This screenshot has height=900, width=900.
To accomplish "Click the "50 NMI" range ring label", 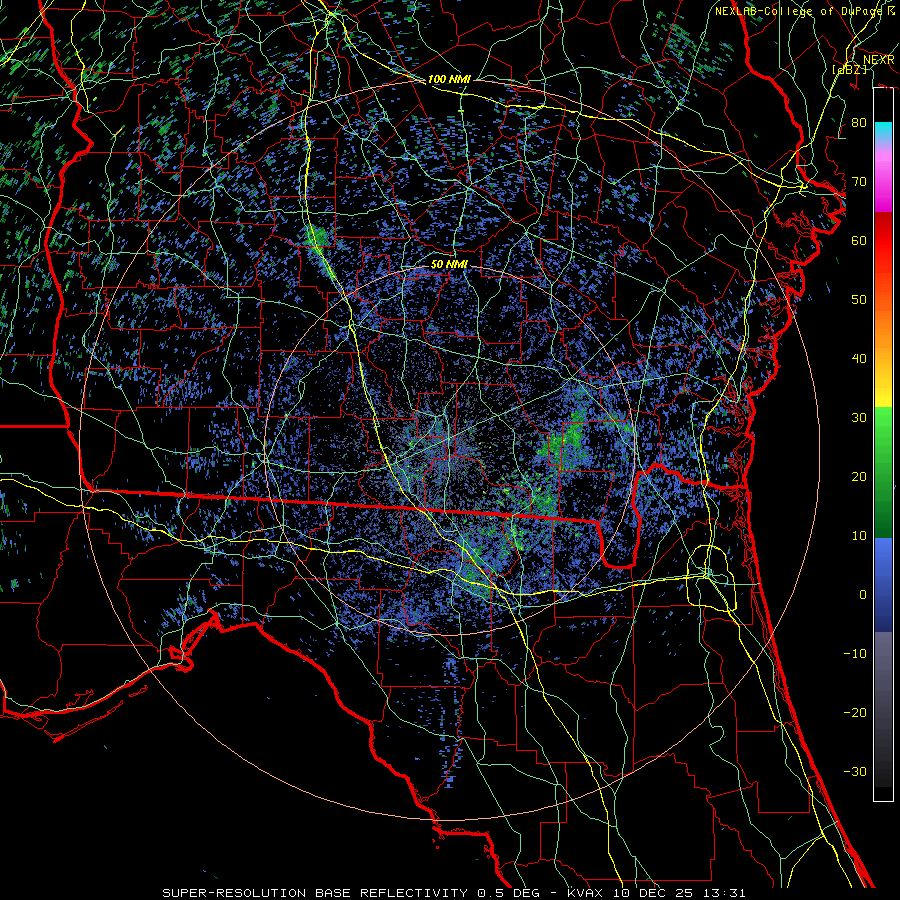I will pos(449,265).
